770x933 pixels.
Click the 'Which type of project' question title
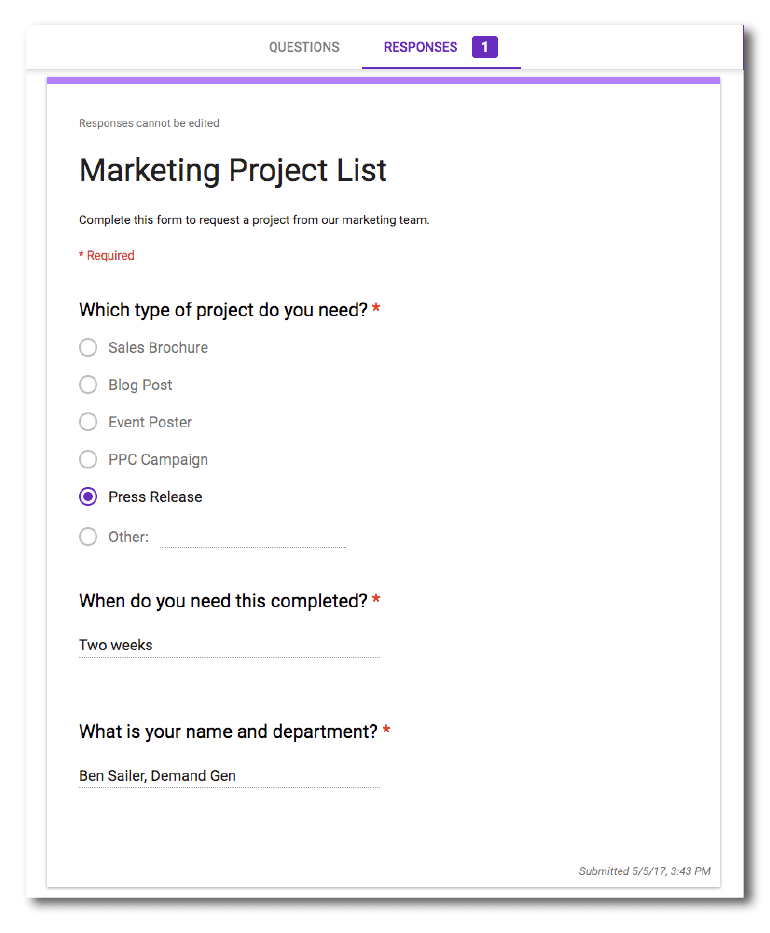click(224, 310)
